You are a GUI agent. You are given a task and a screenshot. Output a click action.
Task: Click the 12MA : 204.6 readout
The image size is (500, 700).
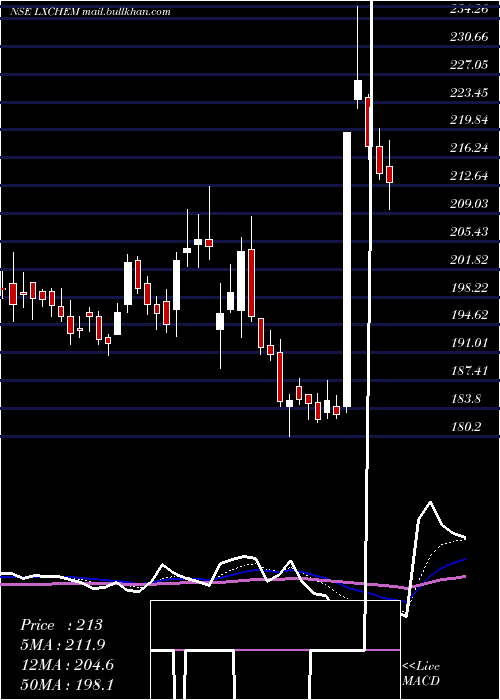click(67, 665)
